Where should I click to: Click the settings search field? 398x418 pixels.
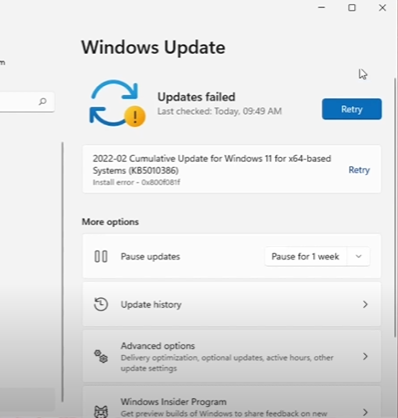coord(27,102)
